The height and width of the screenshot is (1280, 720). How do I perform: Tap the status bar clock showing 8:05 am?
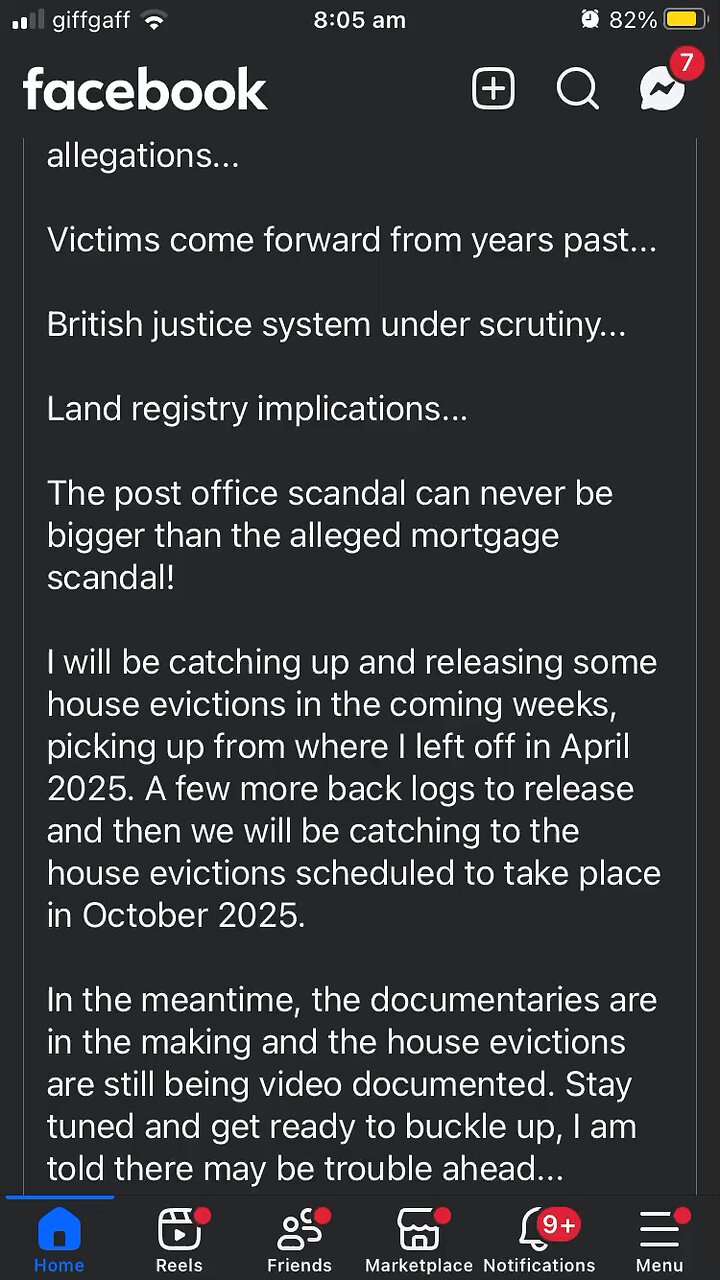coord(359,20)
